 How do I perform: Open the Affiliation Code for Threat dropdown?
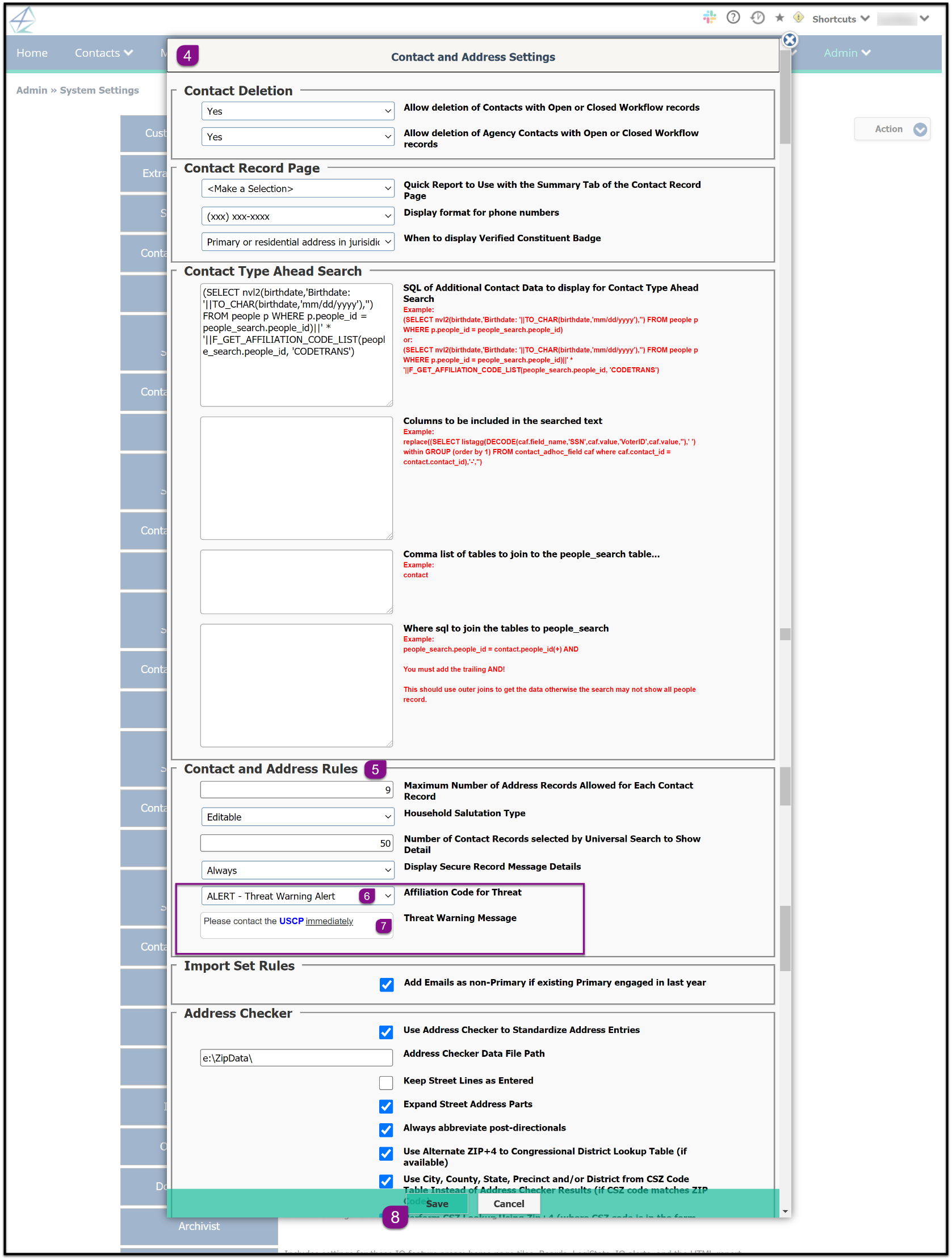click(297, 896)
